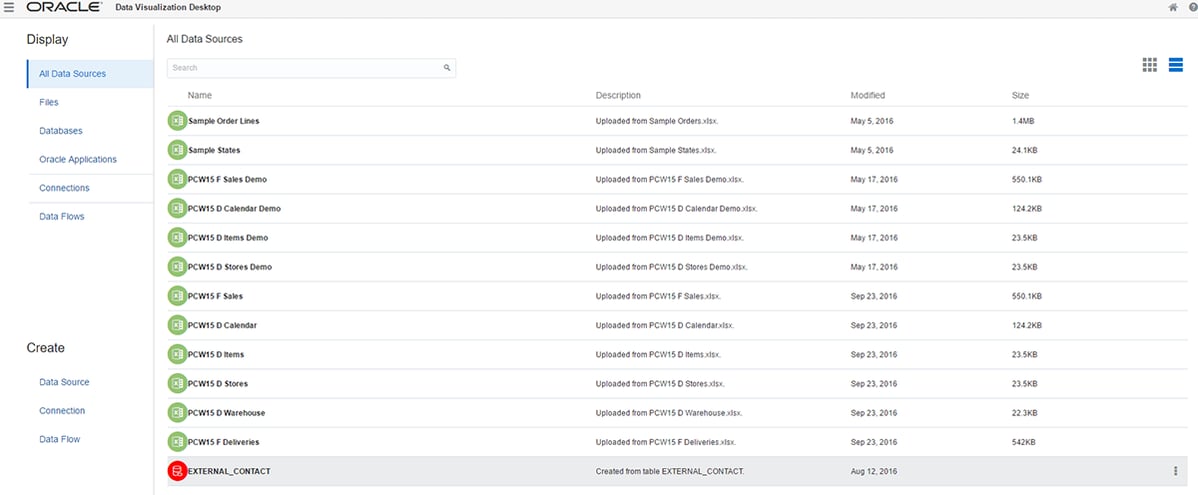
Task: Open Databases display filter
Action: pyautogui.click(x=60, y=131)
